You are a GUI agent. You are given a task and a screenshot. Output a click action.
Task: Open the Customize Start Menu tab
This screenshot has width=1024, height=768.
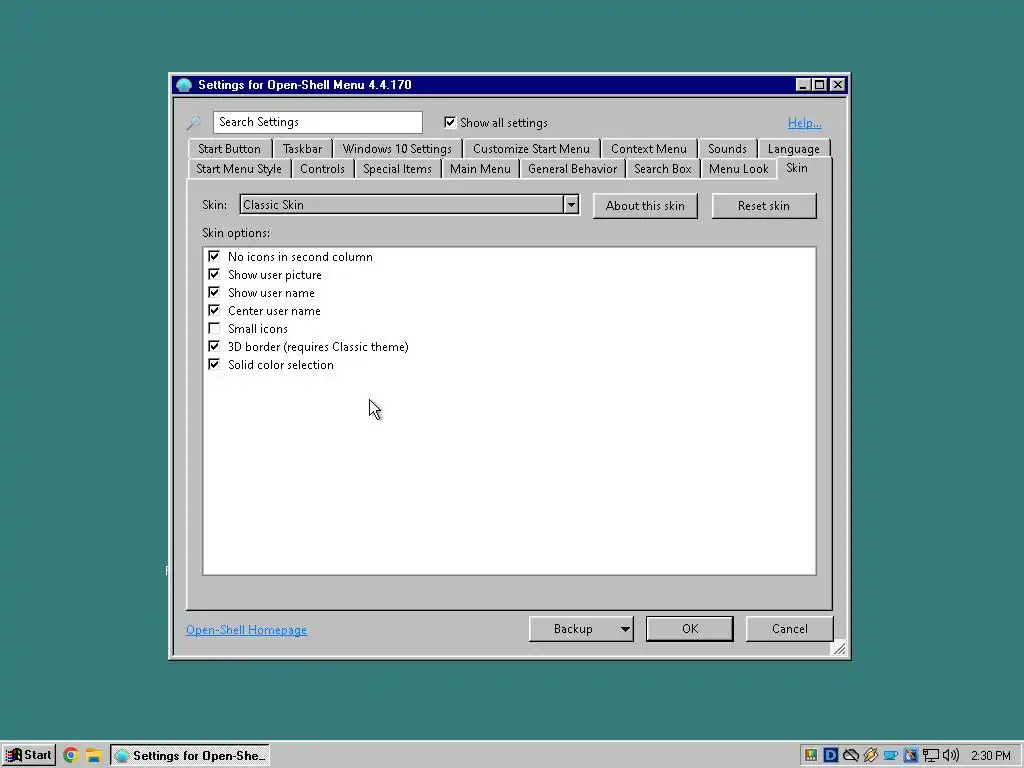[531, 149]
